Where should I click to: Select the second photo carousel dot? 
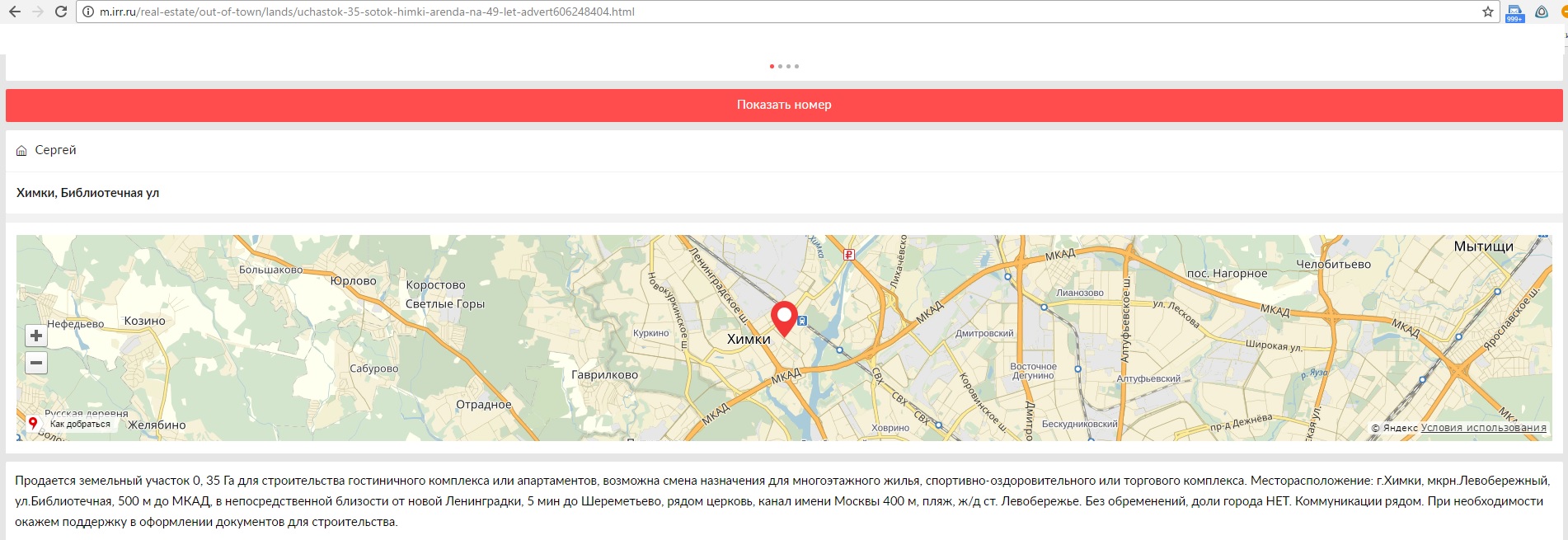click(780, 66)
